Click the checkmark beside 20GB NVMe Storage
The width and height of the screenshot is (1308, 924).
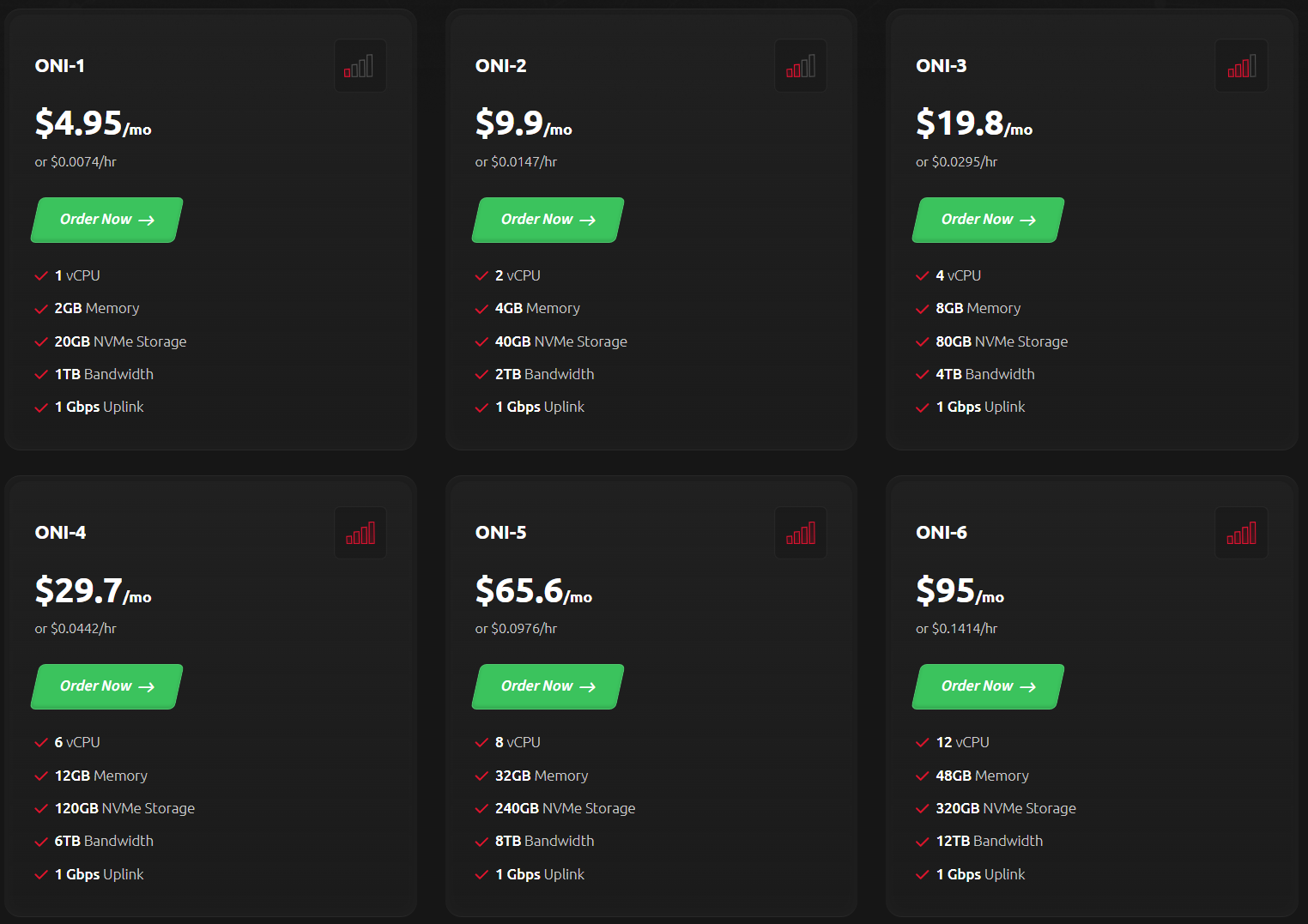[x=40, y=342]
